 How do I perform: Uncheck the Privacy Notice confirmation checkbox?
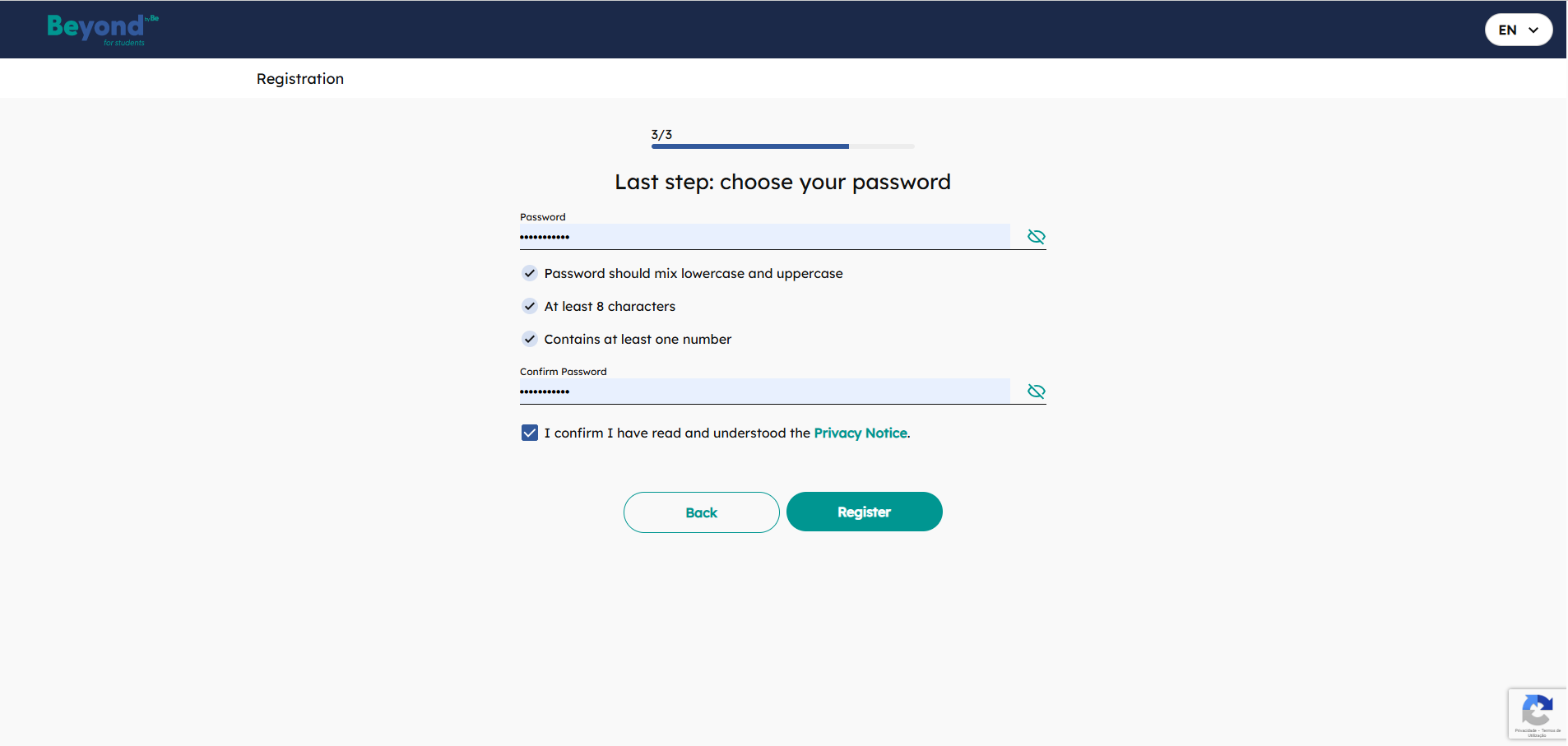pos(530,433)
